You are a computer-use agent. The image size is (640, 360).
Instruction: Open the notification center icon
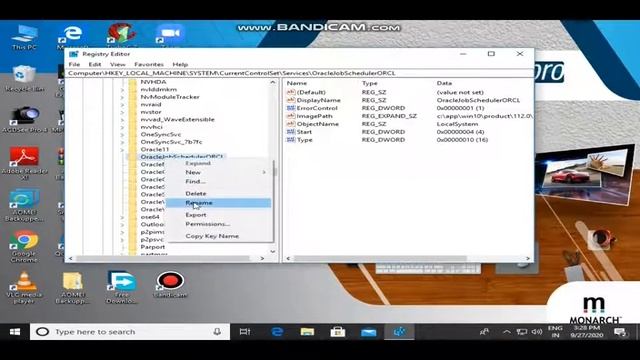tap(620, 332)
